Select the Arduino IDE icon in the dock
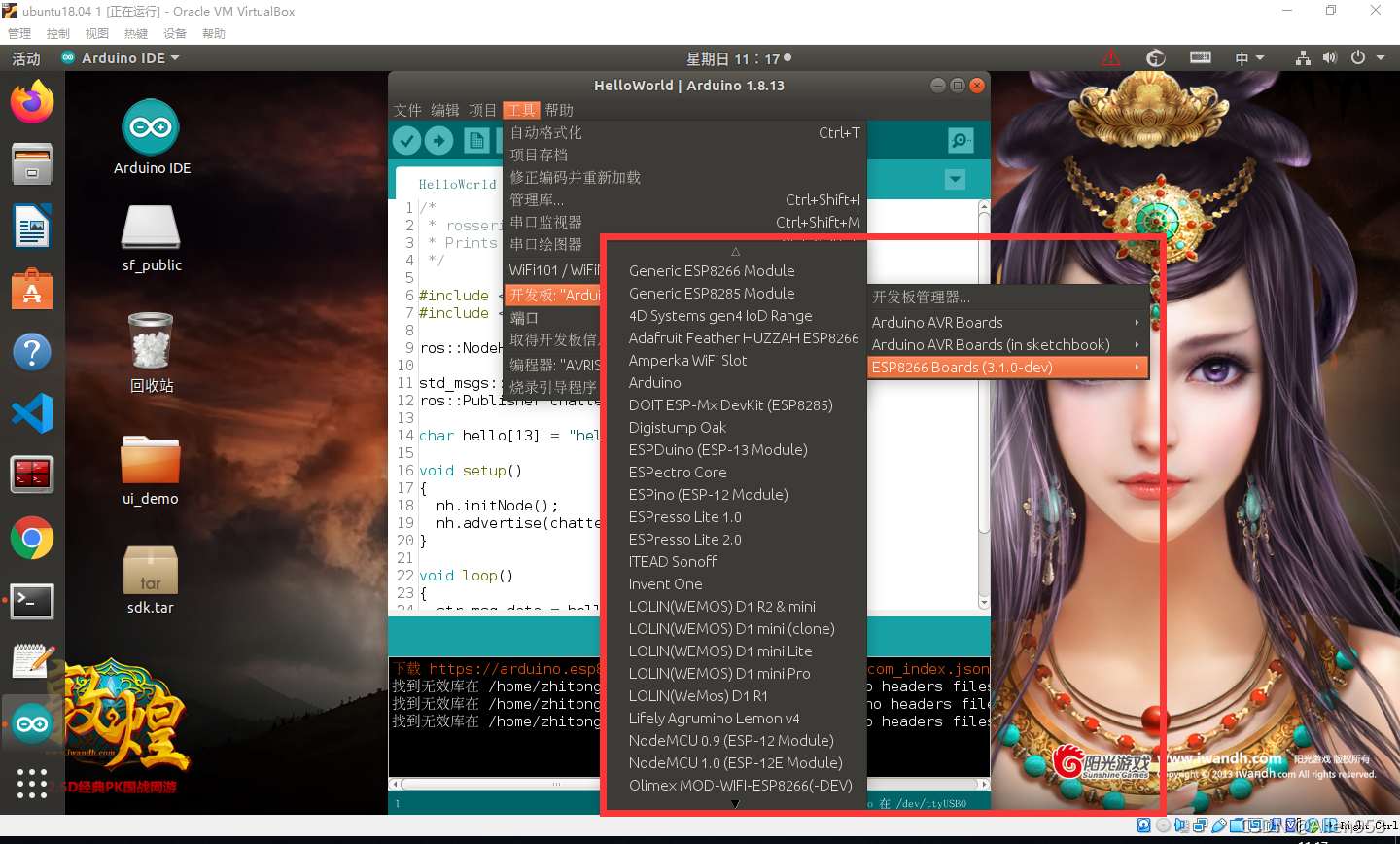 (x=32, y=723)
